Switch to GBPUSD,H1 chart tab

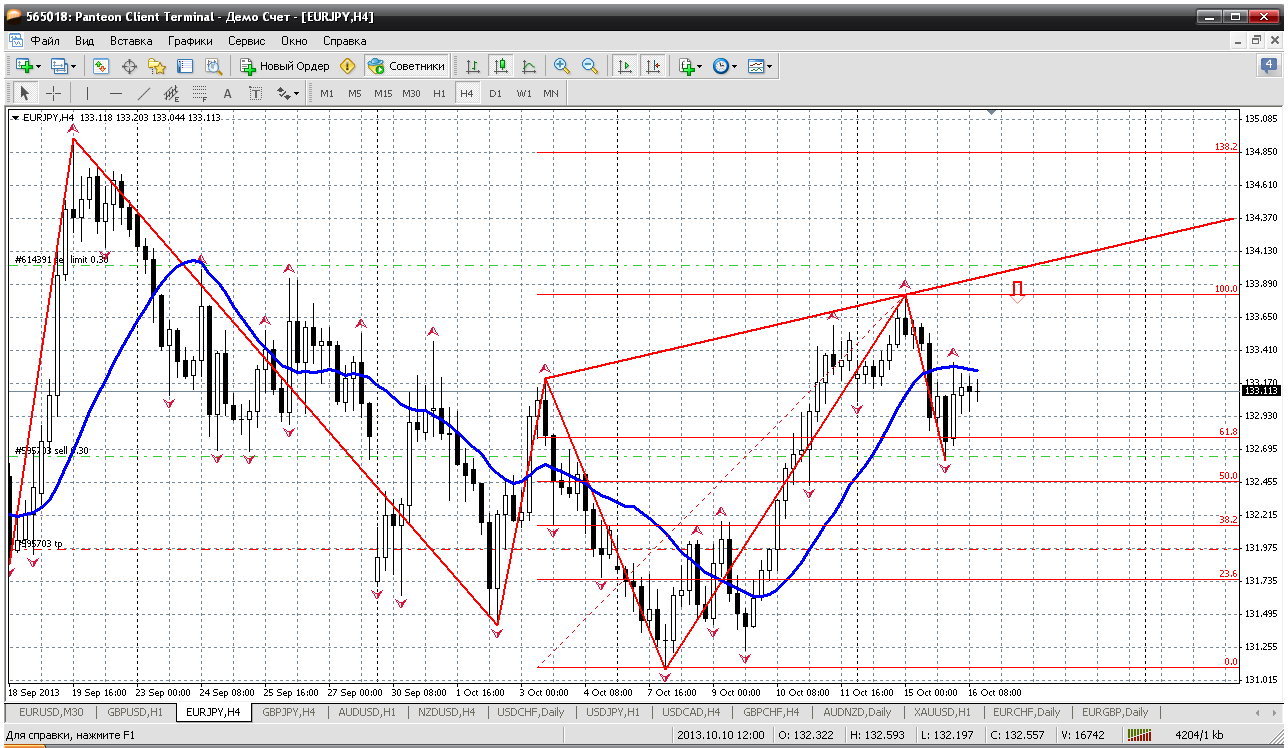133,712
